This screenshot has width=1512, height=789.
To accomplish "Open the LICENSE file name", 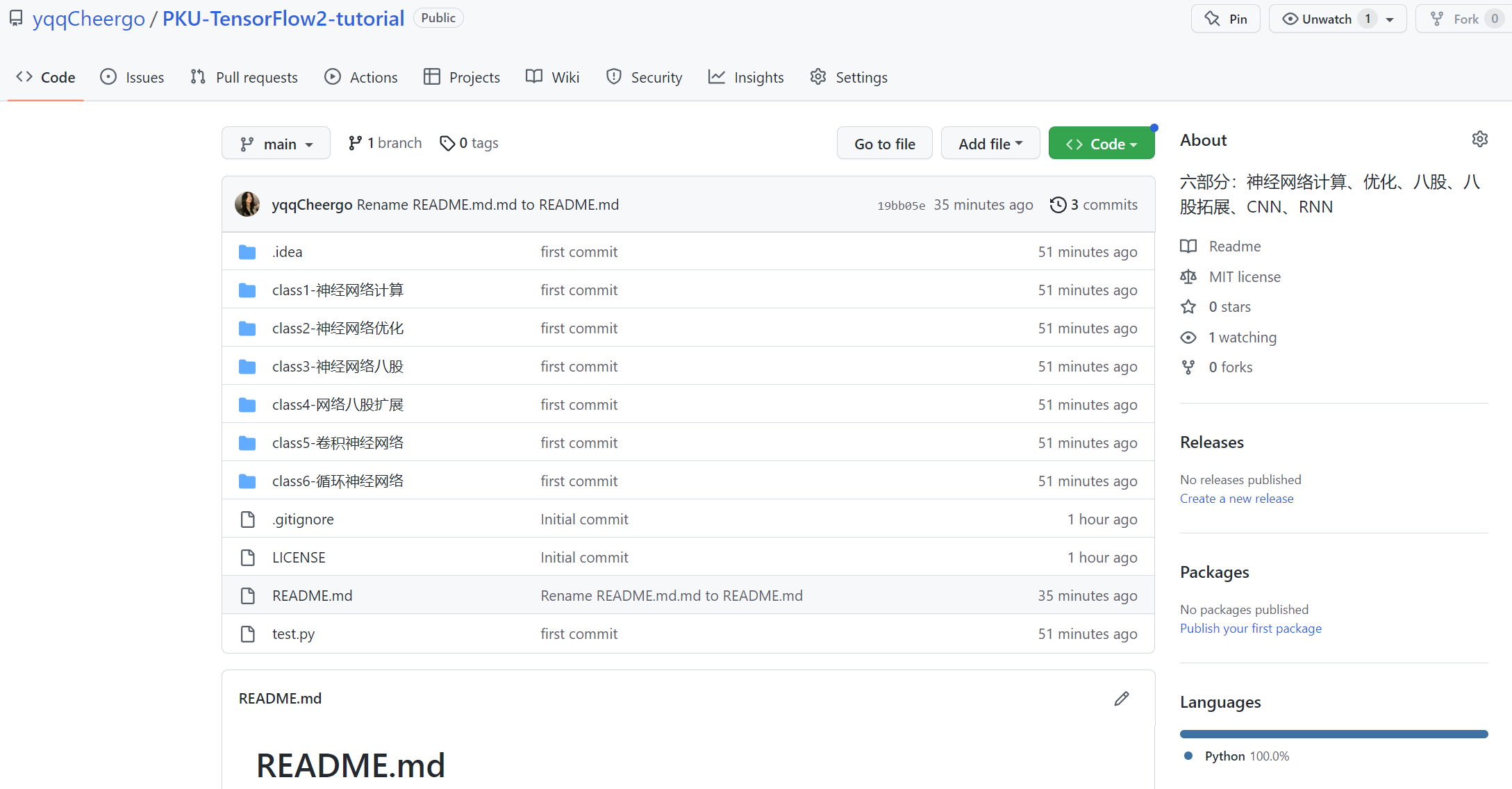I will pyautogui.click(x=299, y=558).
